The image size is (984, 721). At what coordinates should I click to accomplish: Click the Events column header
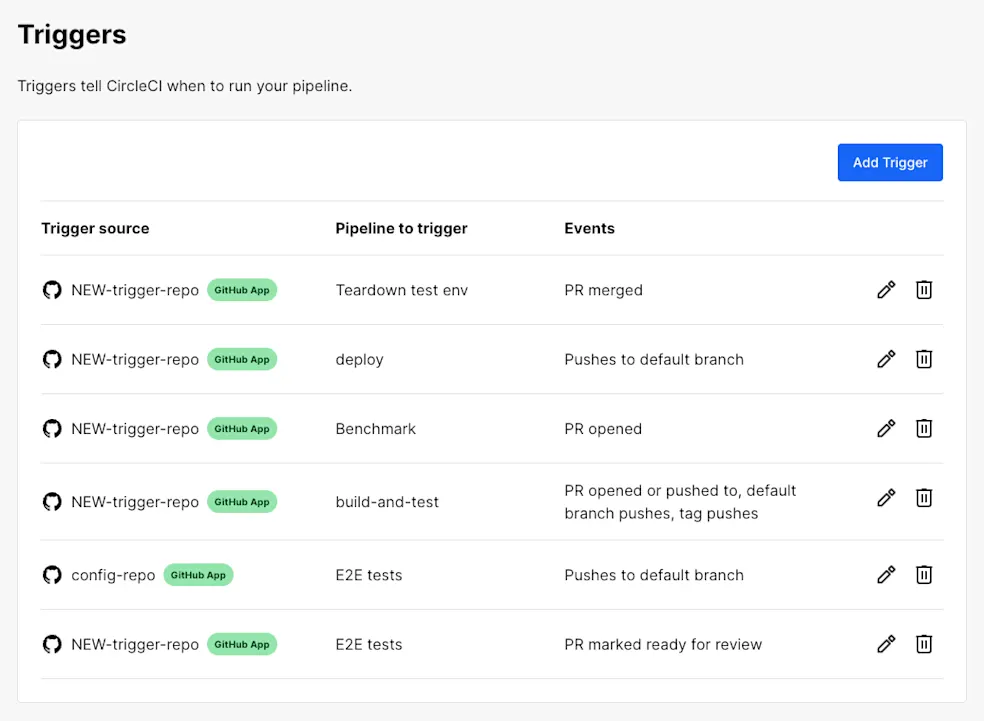pyautogui.click(x=589, y=228)
